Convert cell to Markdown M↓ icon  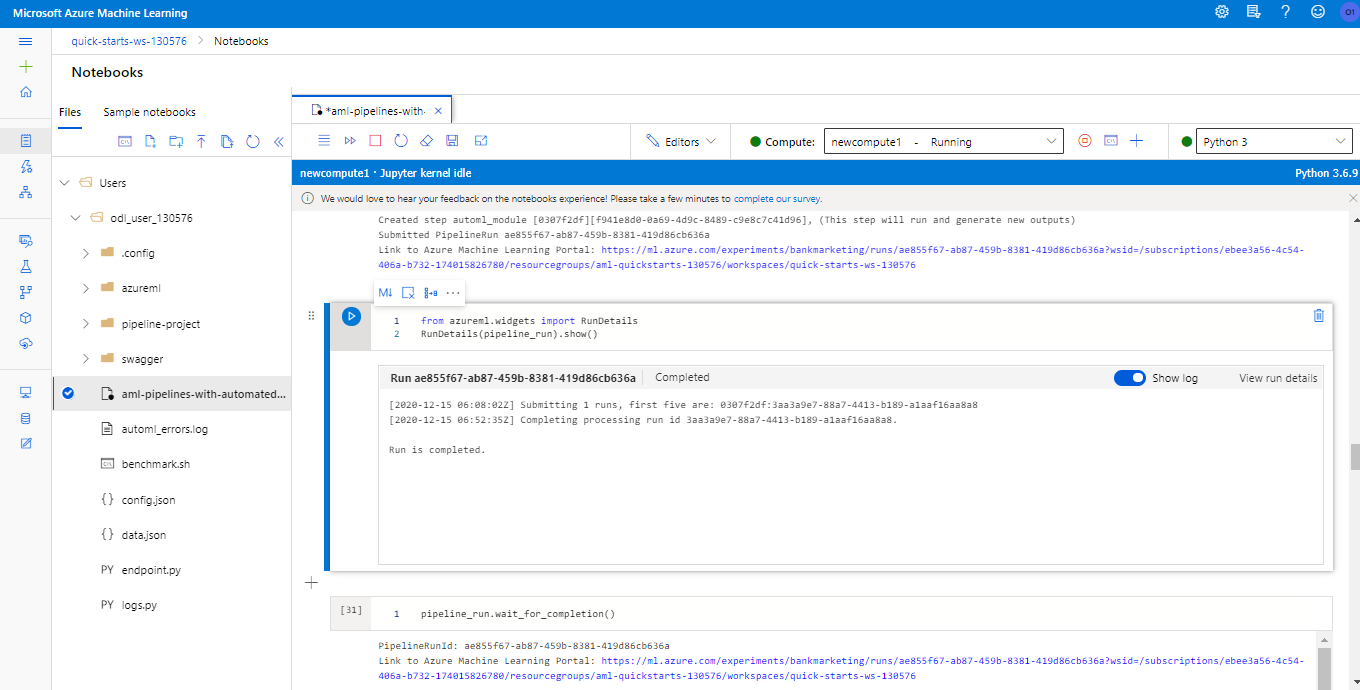[385, 293]
